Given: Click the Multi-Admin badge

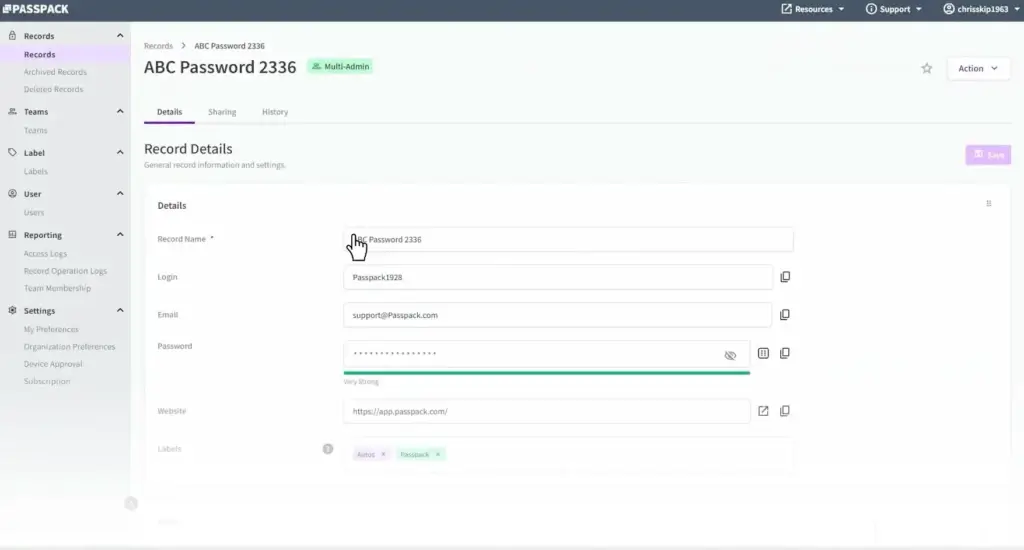Looking at the screenshot, I should click(x=340, y=67).
